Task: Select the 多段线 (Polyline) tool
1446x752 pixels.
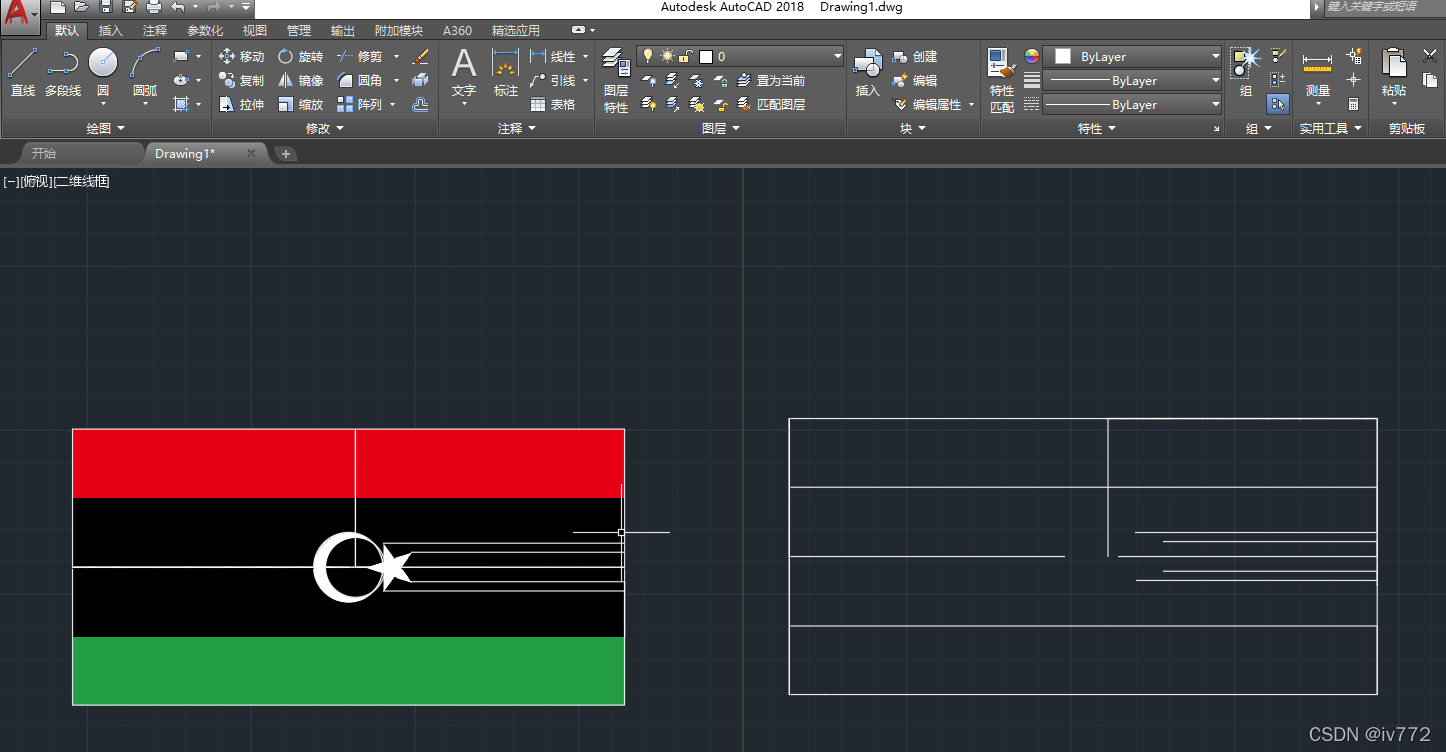Action: [x=63, y=73]
